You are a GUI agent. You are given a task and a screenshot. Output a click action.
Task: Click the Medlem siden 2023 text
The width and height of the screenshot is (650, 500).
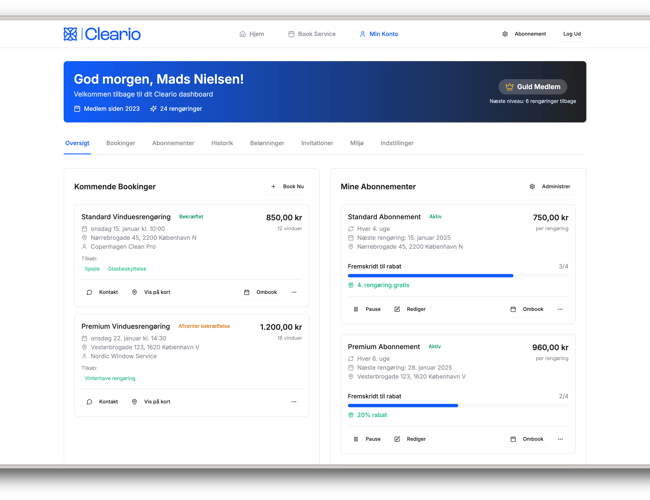tap(112, 109)
